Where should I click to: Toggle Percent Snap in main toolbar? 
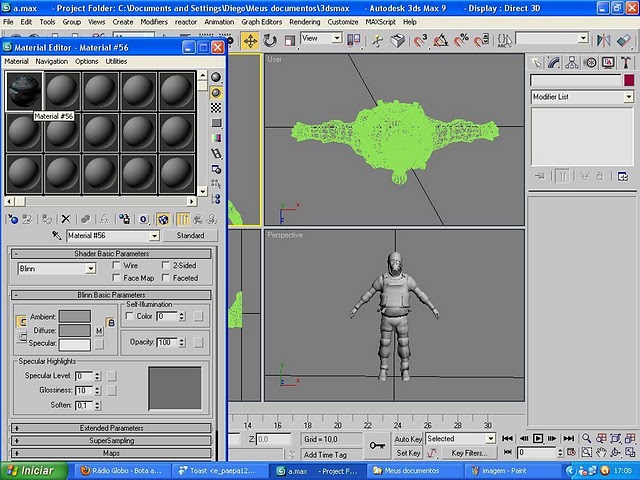[x=461, y=40]
